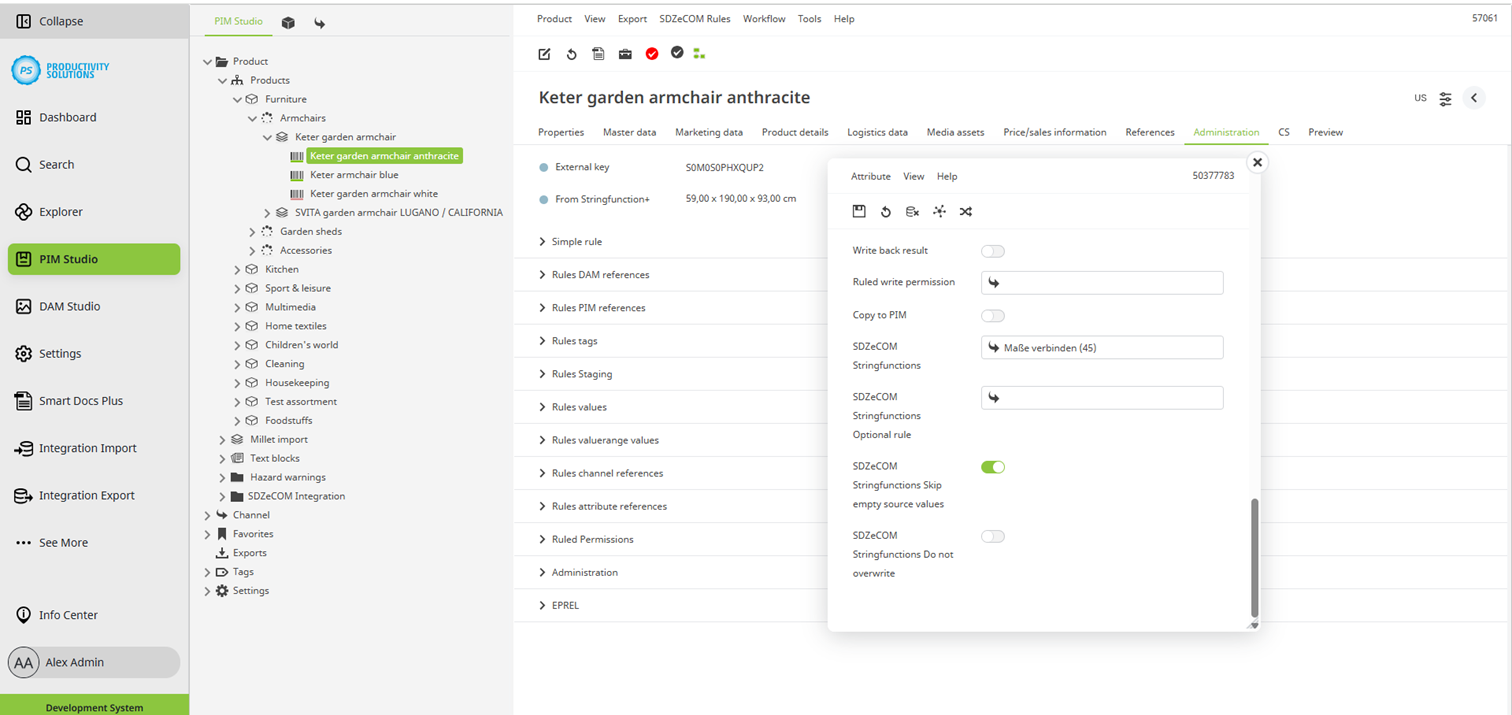This screenshot has width=1512, height=715.
Task: Enable the Write back result toggle
Action: click(x=992, y=250)
